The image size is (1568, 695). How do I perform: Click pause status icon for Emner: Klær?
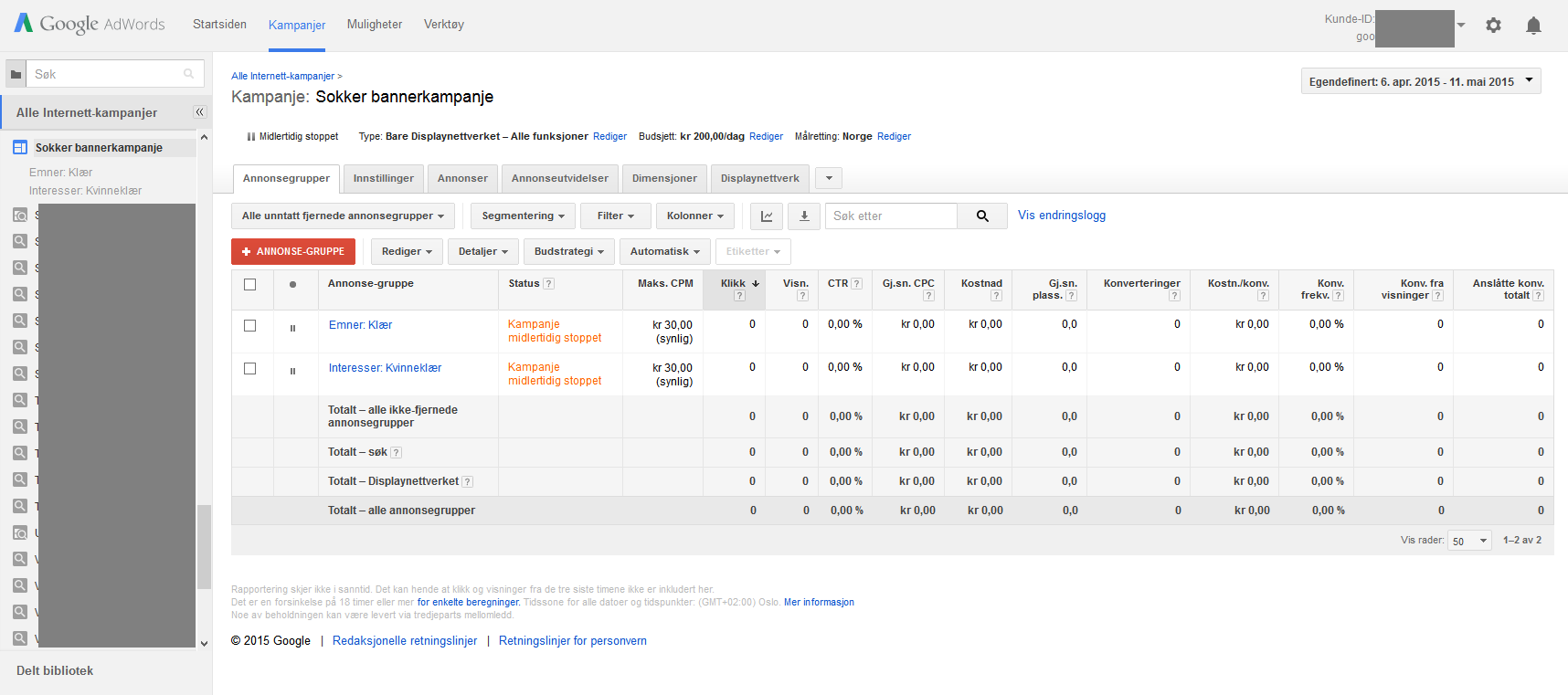pos(292,328)
